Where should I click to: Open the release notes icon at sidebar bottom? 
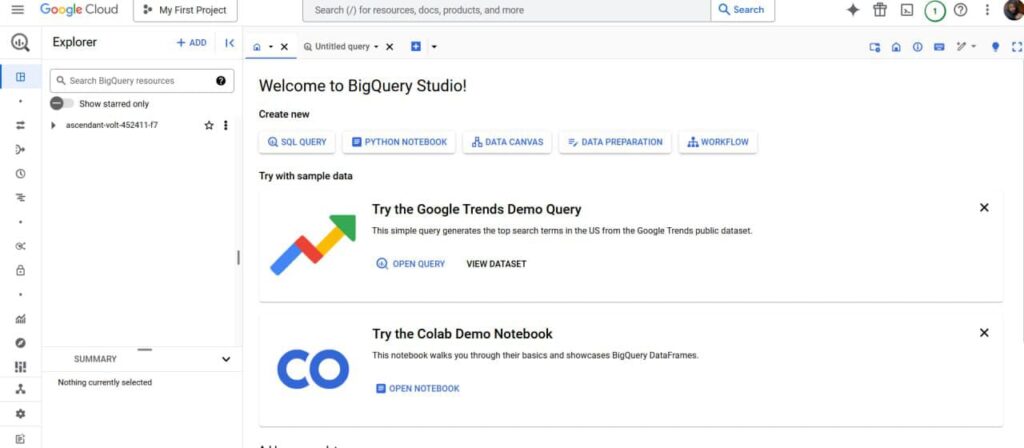pyautogui.click(x=20, y=439)
